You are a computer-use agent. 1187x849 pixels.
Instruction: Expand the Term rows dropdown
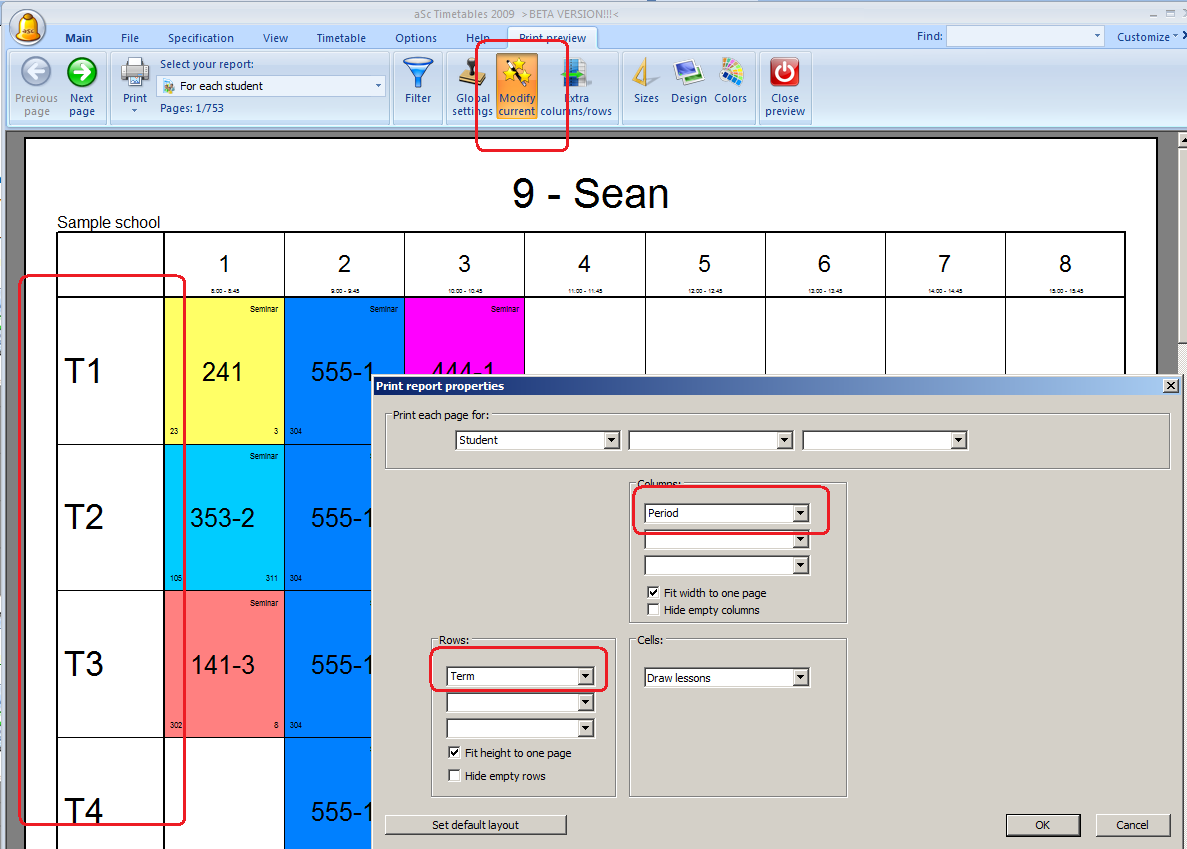[585, 676]
